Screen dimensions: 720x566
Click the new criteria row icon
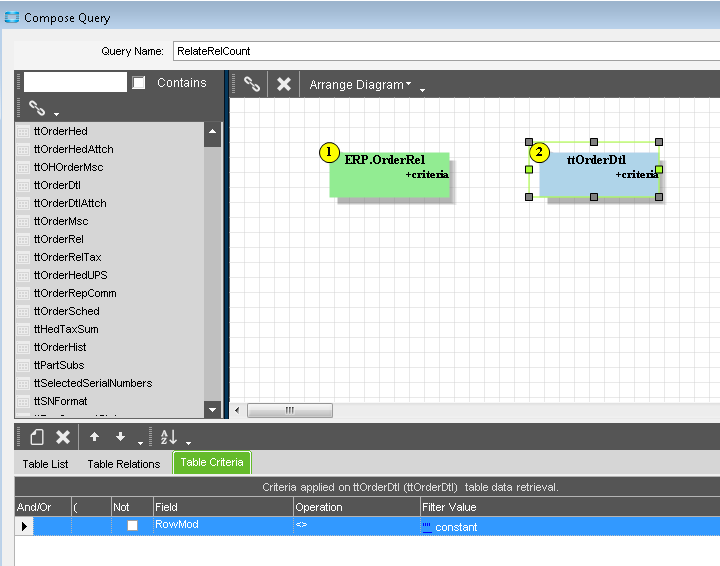point(37,437)
